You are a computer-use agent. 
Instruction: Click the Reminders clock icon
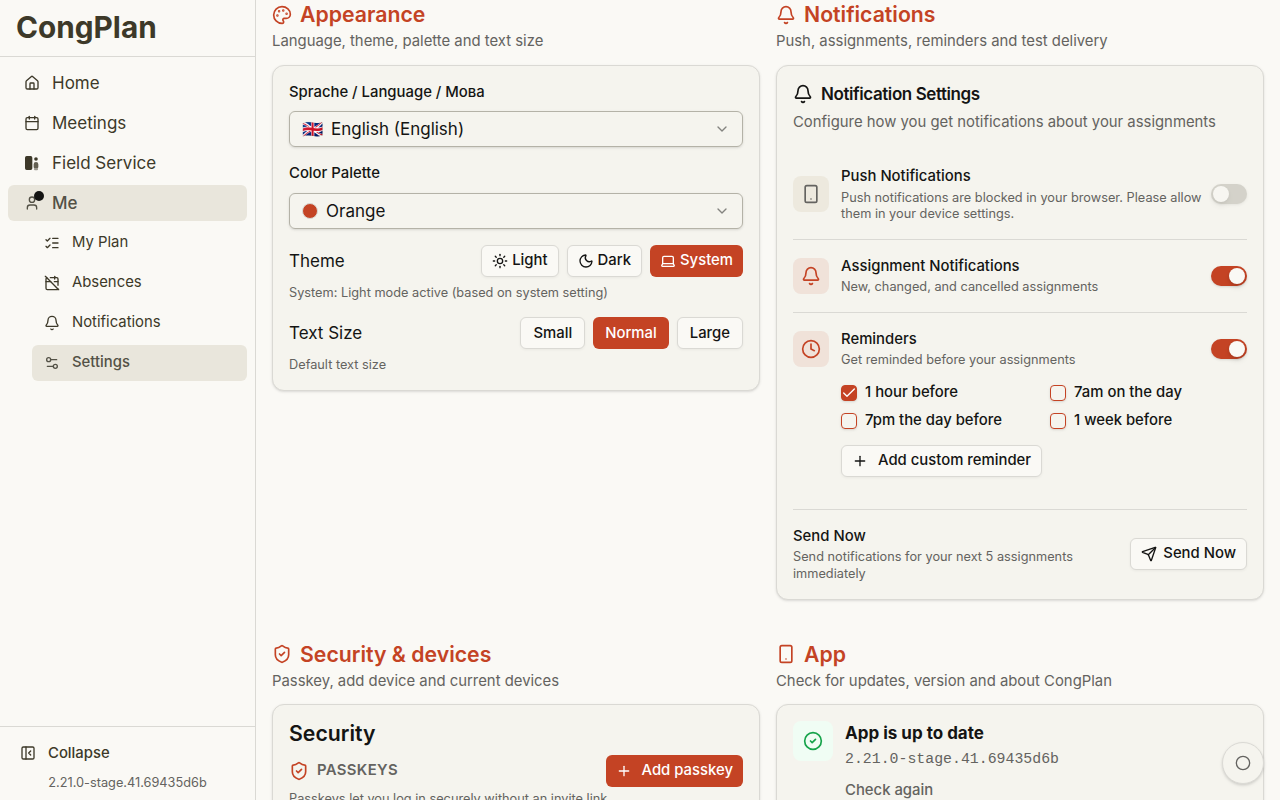click(811, 349)
